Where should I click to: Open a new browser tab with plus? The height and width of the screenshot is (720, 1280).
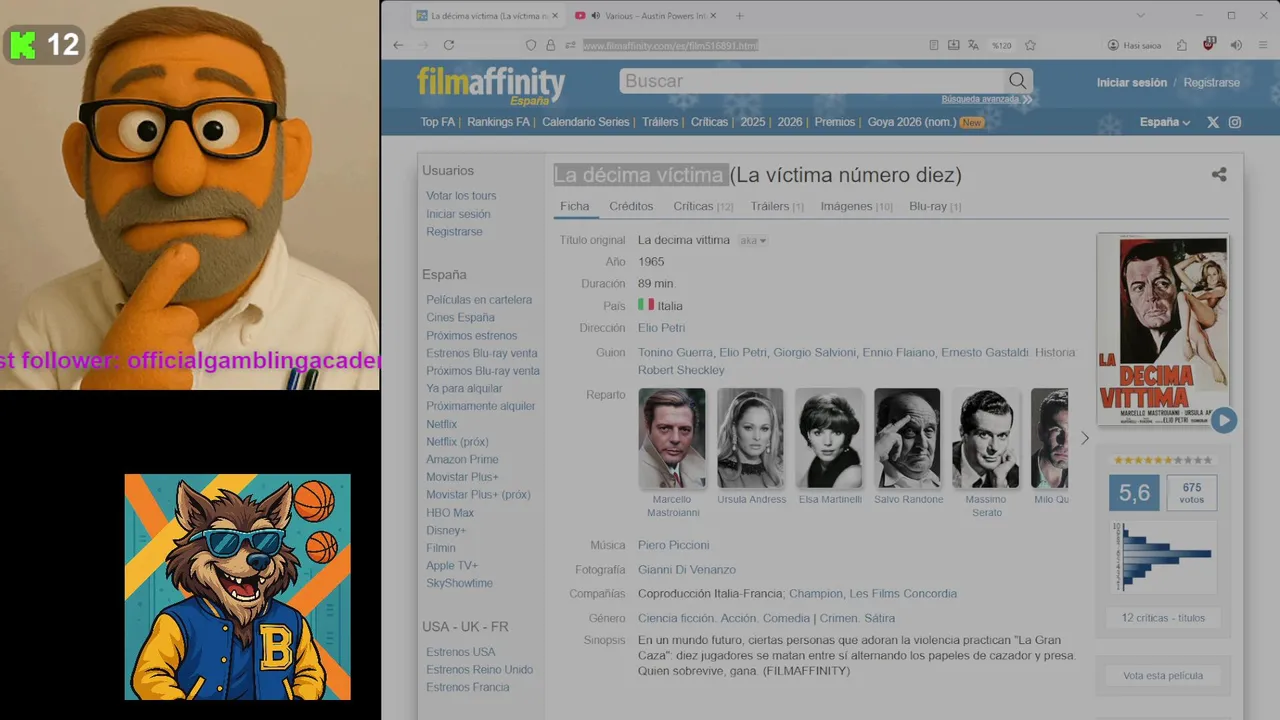click(x=740, y=16)
